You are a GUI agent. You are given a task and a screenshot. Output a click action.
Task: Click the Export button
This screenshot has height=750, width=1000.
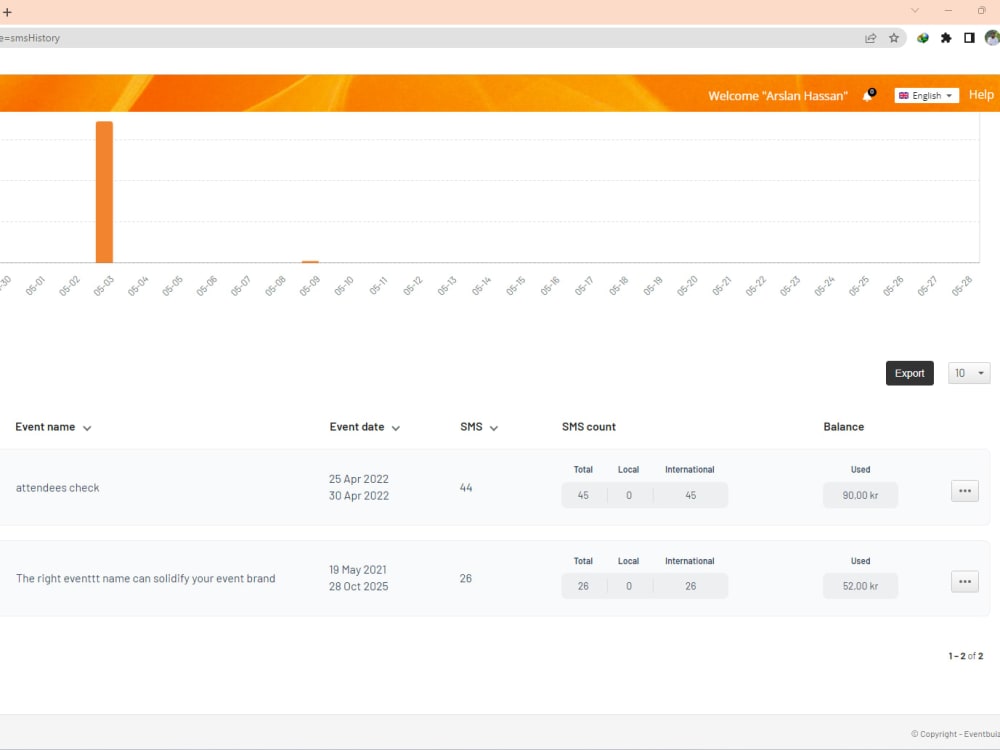(909, 373)
